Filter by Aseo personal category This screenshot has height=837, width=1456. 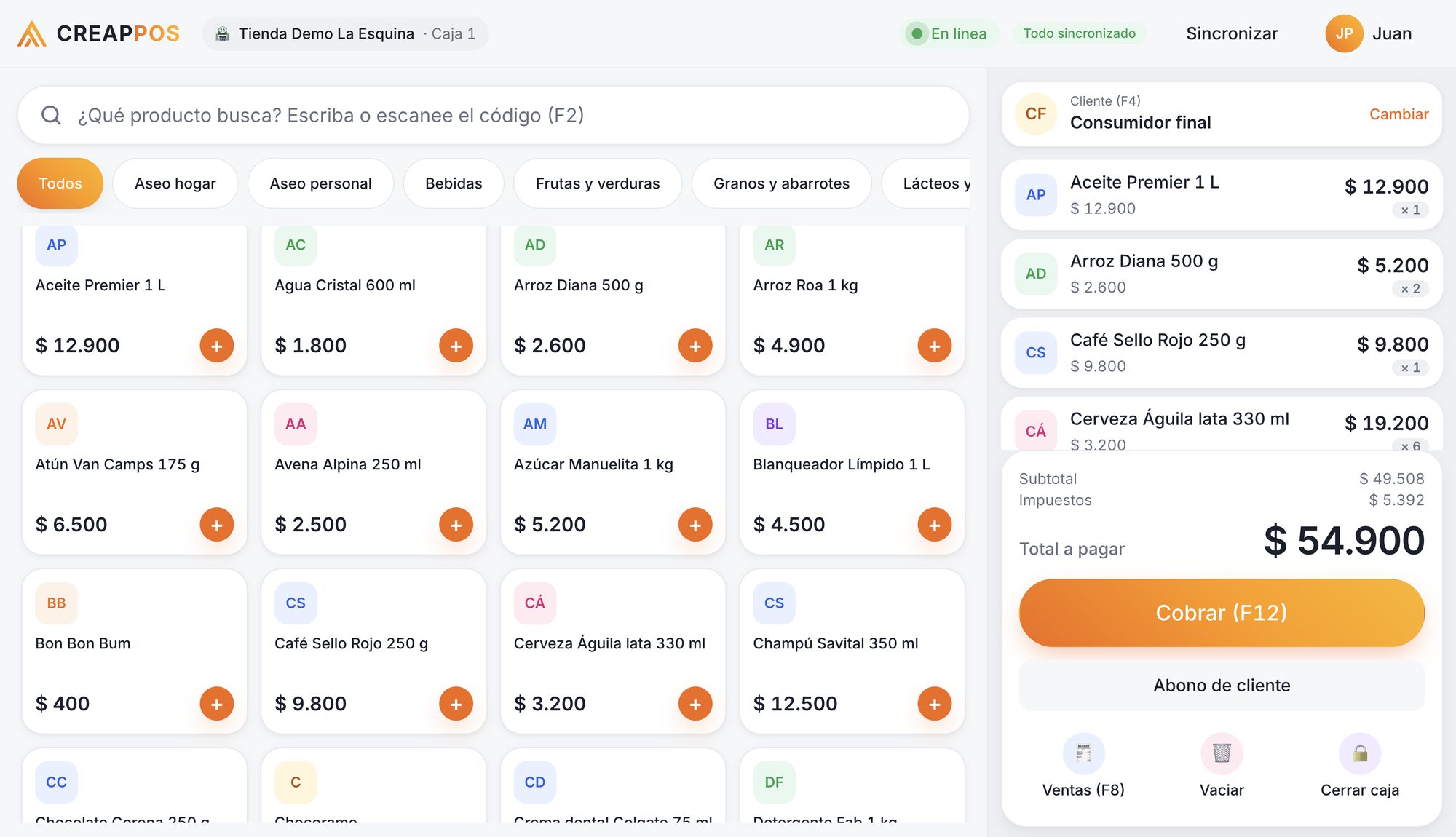pyautogui.click(x=320, y=183)
